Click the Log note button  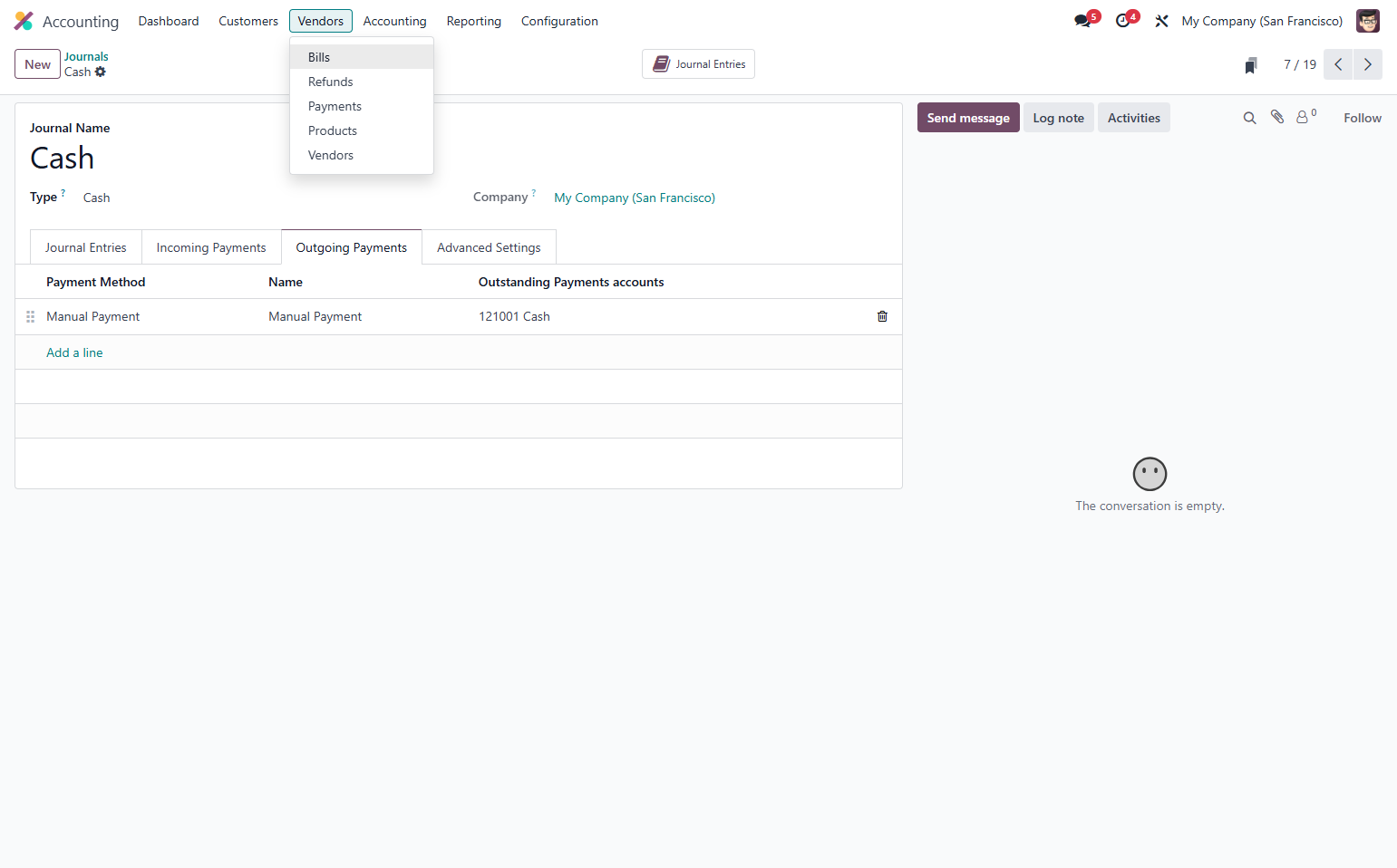(x=1059, y=118)
